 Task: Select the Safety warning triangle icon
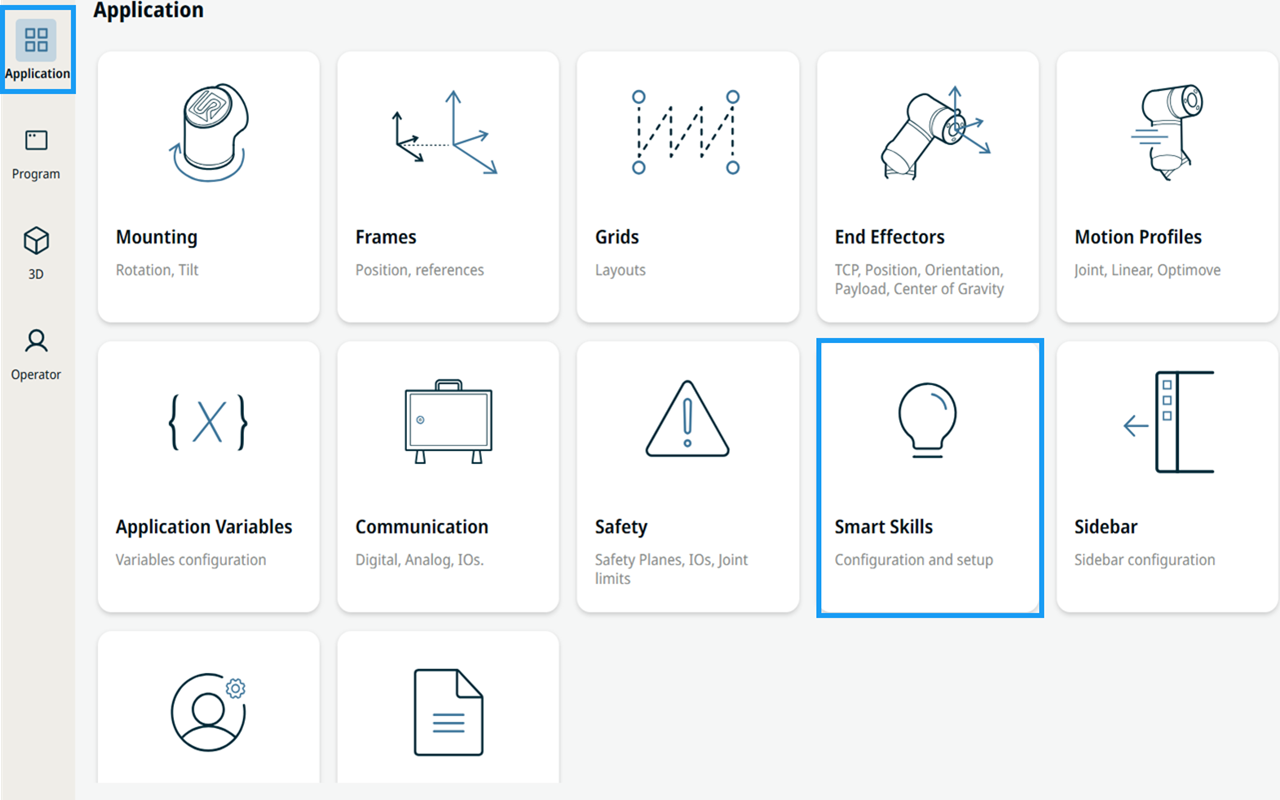point(687,419)
